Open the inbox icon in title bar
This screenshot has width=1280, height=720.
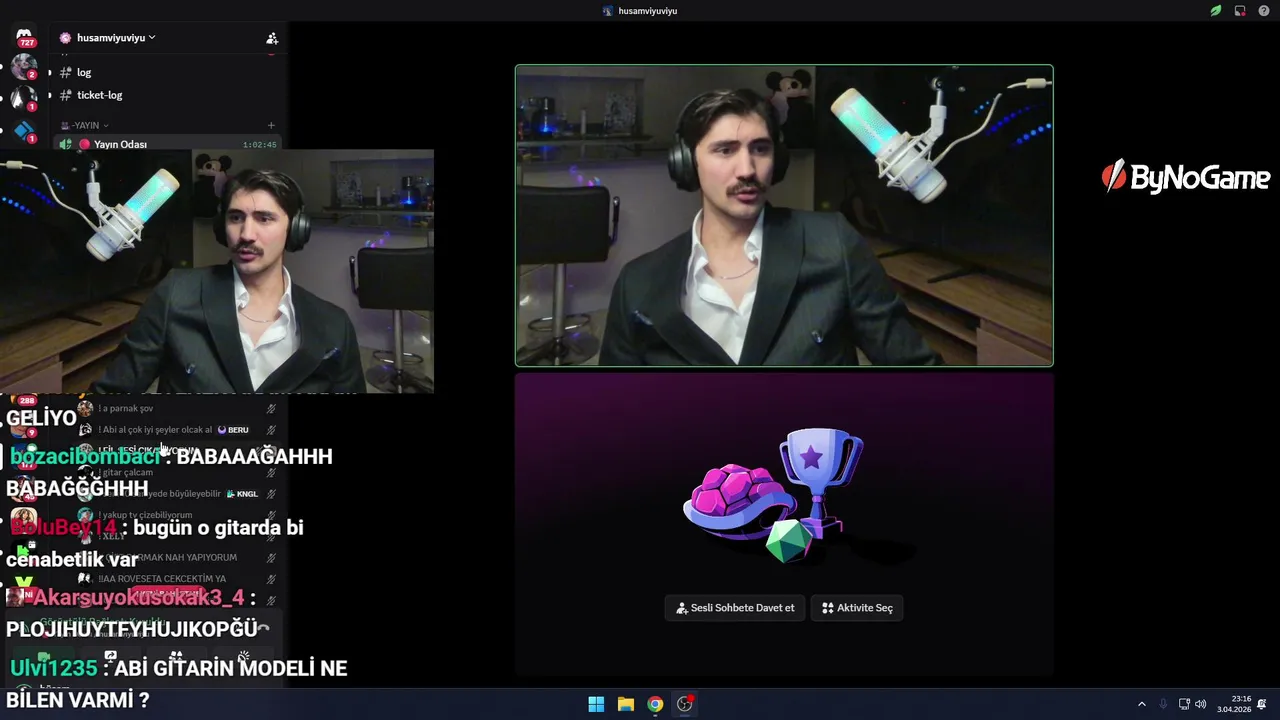click(1240, 11)
